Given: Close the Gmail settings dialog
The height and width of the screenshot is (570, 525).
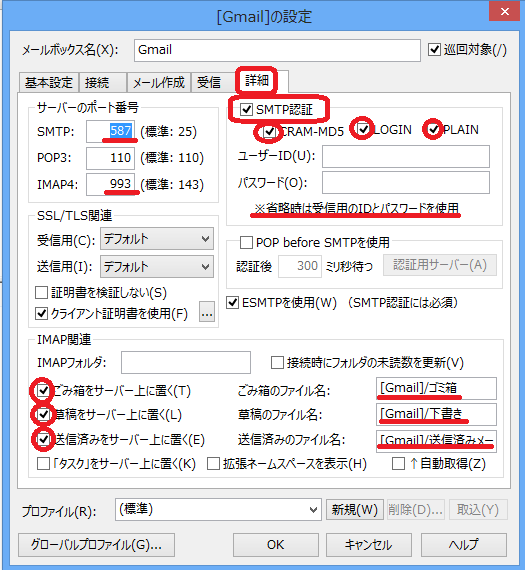Looking at the screenshot, I should coord(505,12).
